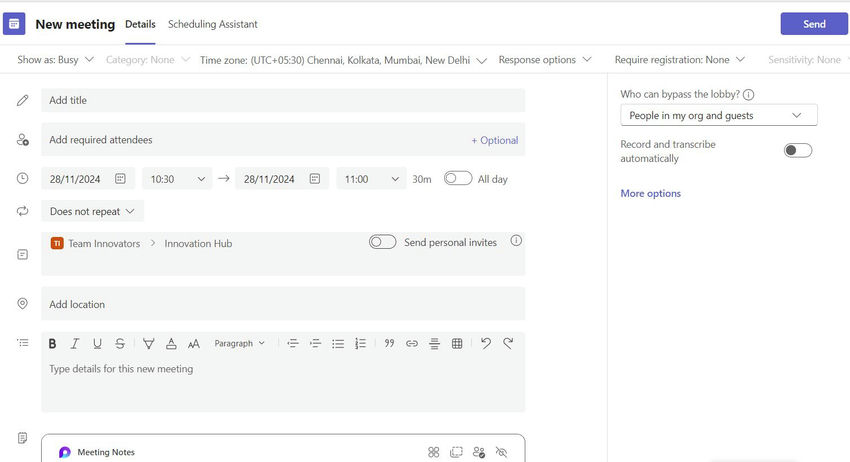The width and height of the screenshot is (850, 462).
Task: Insert a bulleted list
Action: [338, 343]
